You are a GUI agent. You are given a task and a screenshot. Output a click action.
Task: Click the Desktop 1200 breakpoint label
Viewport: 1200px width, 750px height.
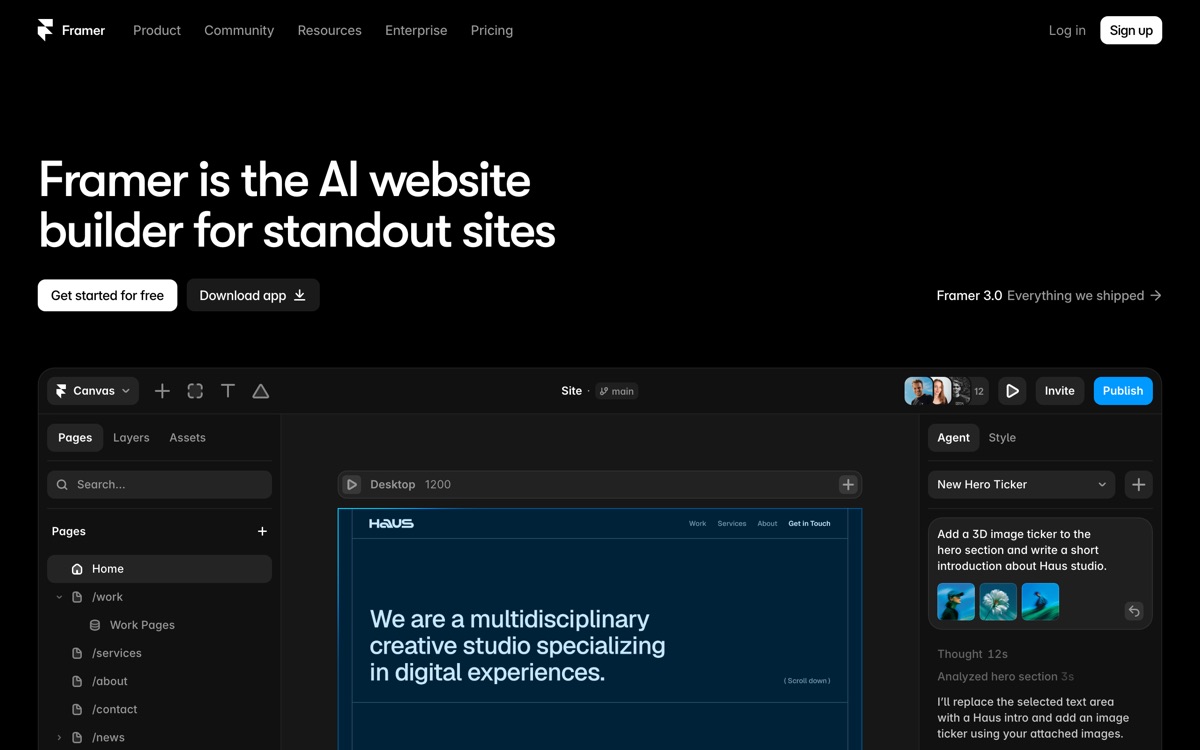(x=410, y=484)
